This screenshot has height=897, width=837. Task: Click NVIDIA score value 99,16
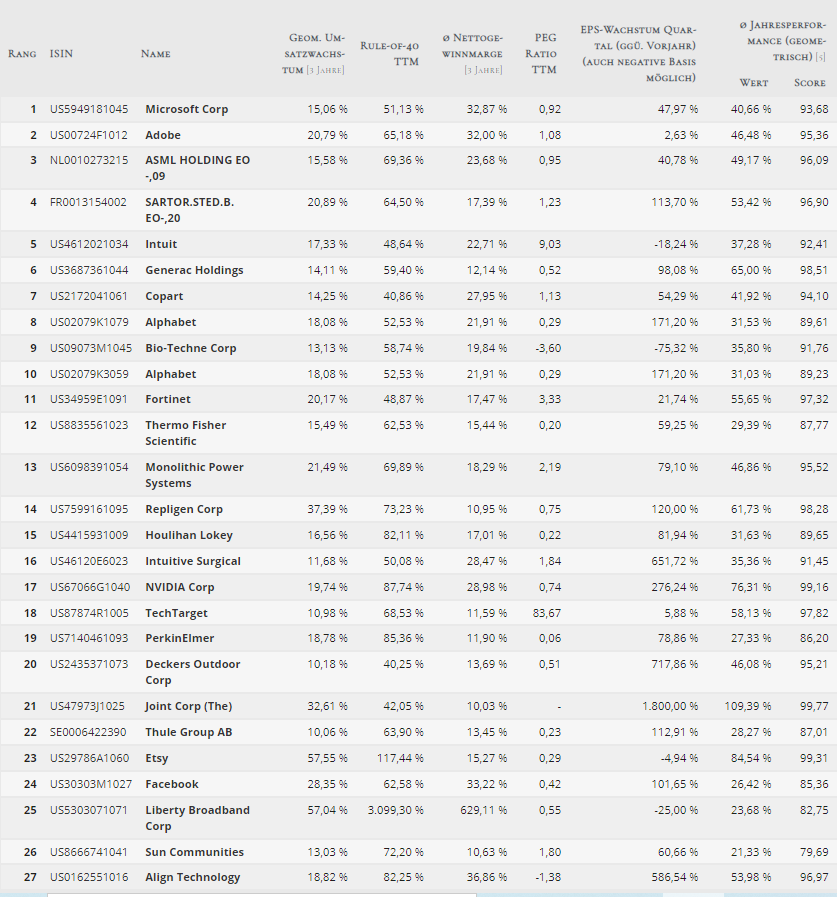pos(814,588)
